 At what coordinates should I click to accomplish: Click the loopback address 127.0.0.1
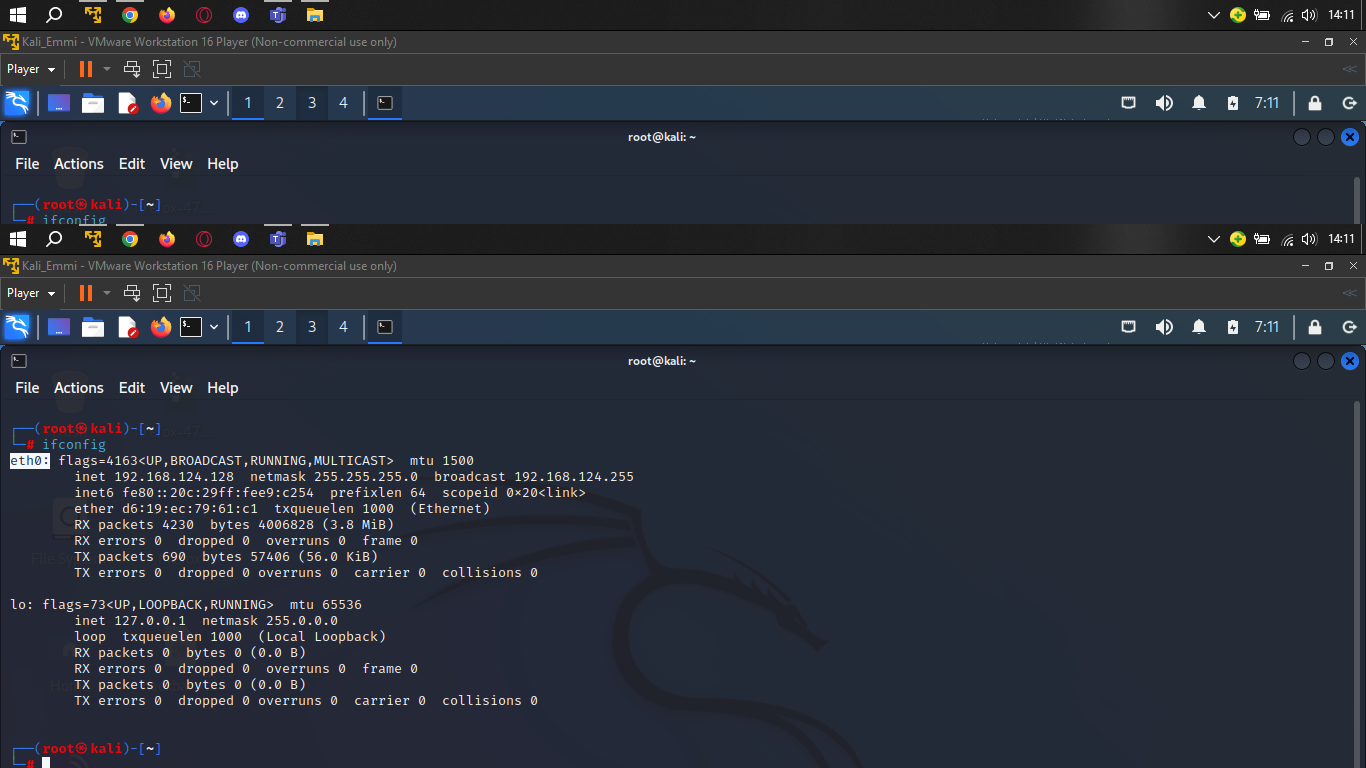150,621
